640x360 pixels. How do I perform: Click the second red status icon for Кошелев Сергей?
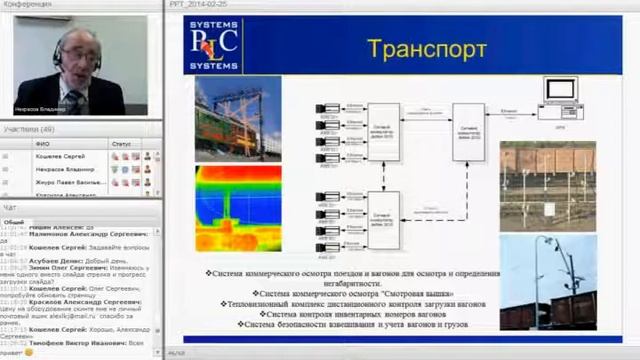(125, 156)
